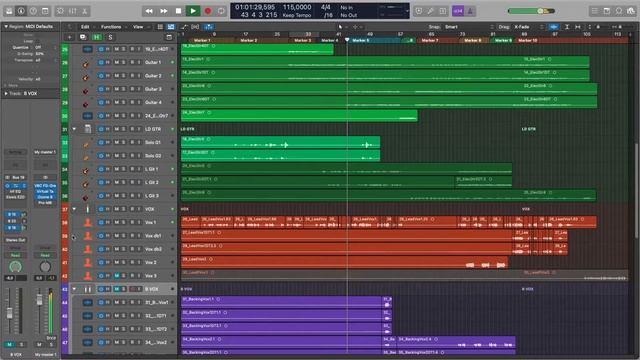
Task: Mute the B VOX channel strip
Action: [10, 344]
